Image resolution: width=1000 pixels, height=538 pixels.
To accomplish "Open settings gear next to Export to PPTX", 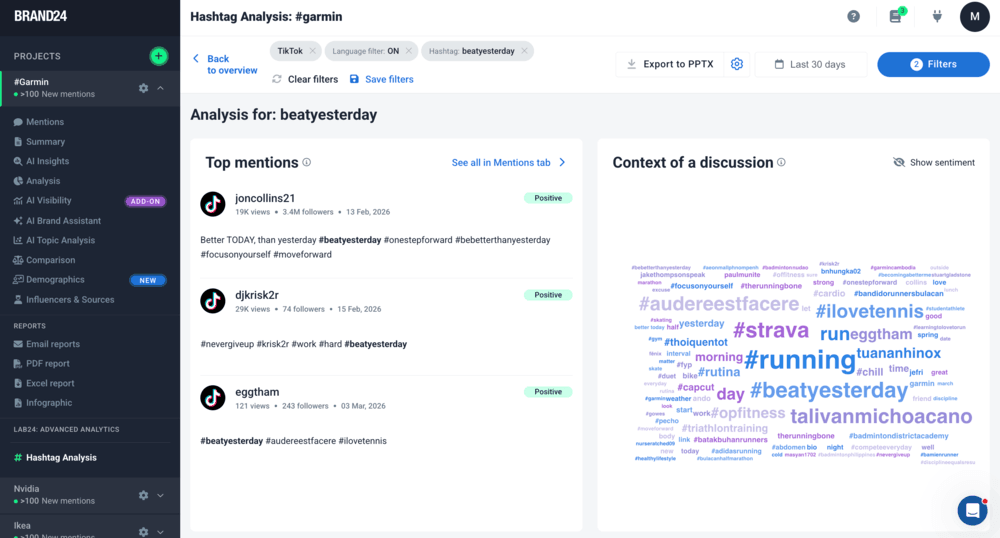I will click(x=737, y=64).
